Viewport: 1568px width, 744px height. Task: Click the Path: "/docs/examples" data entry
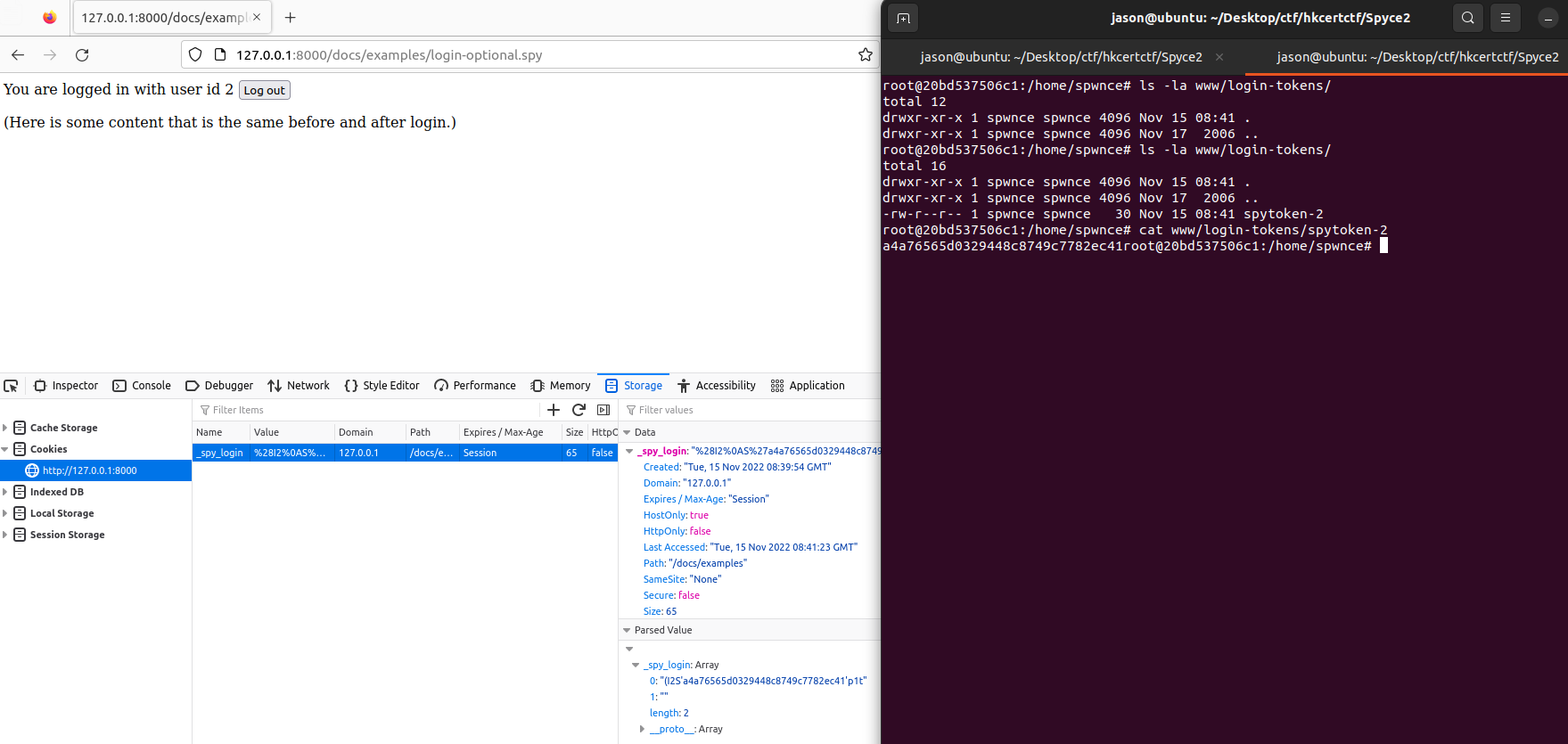click(x=695, y=563)
